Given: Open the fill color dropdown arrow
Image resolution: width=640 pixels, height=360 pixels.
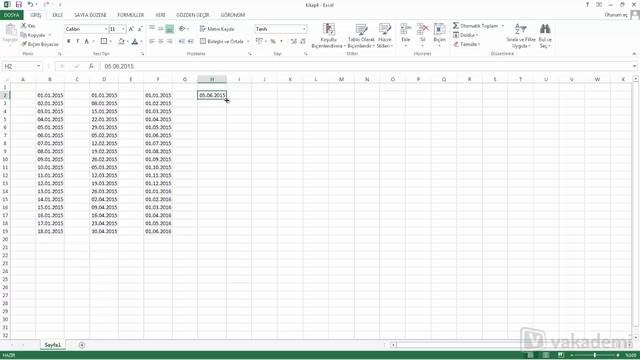Looking at the screenshot, I should (128, 41).
